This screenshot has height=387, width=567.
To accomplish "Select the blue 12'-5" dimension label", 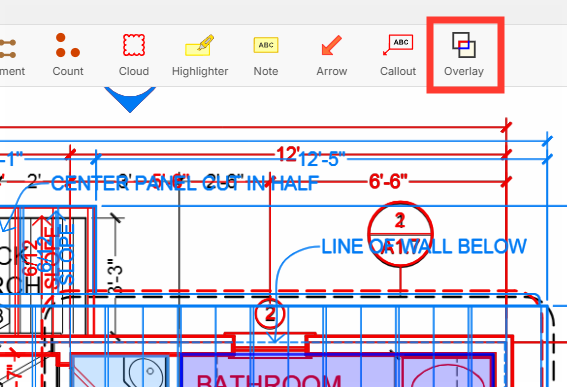I will pos(321,159).
